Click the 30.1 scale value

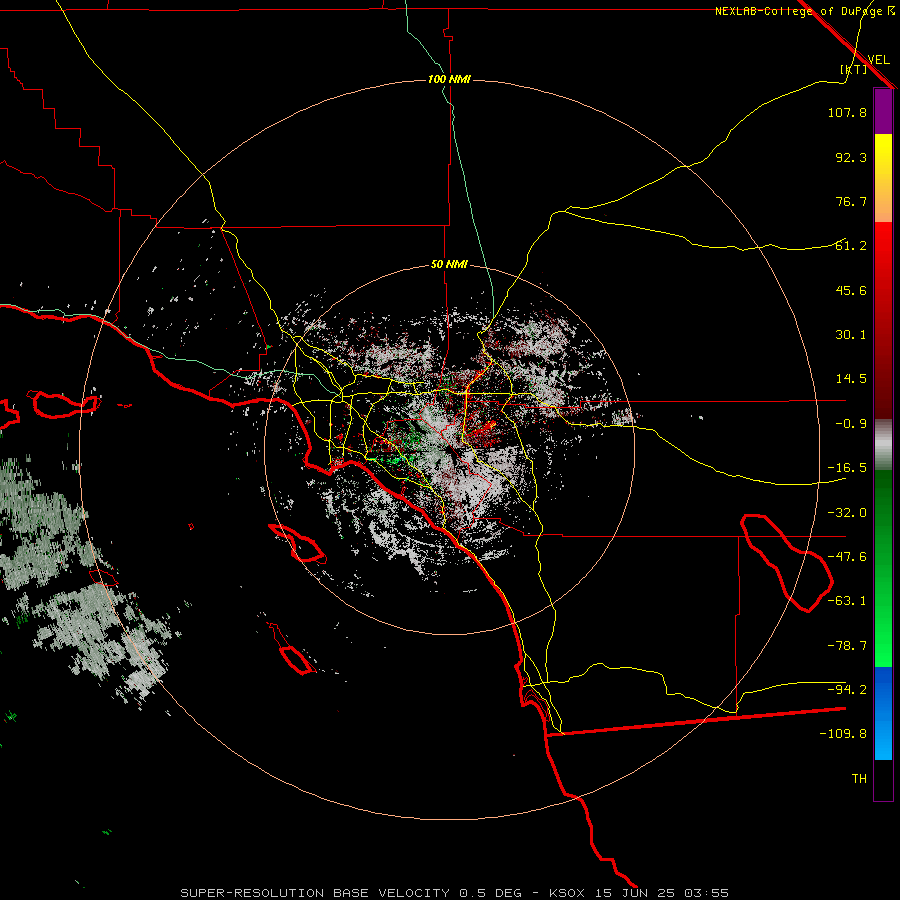coord(851,335)
